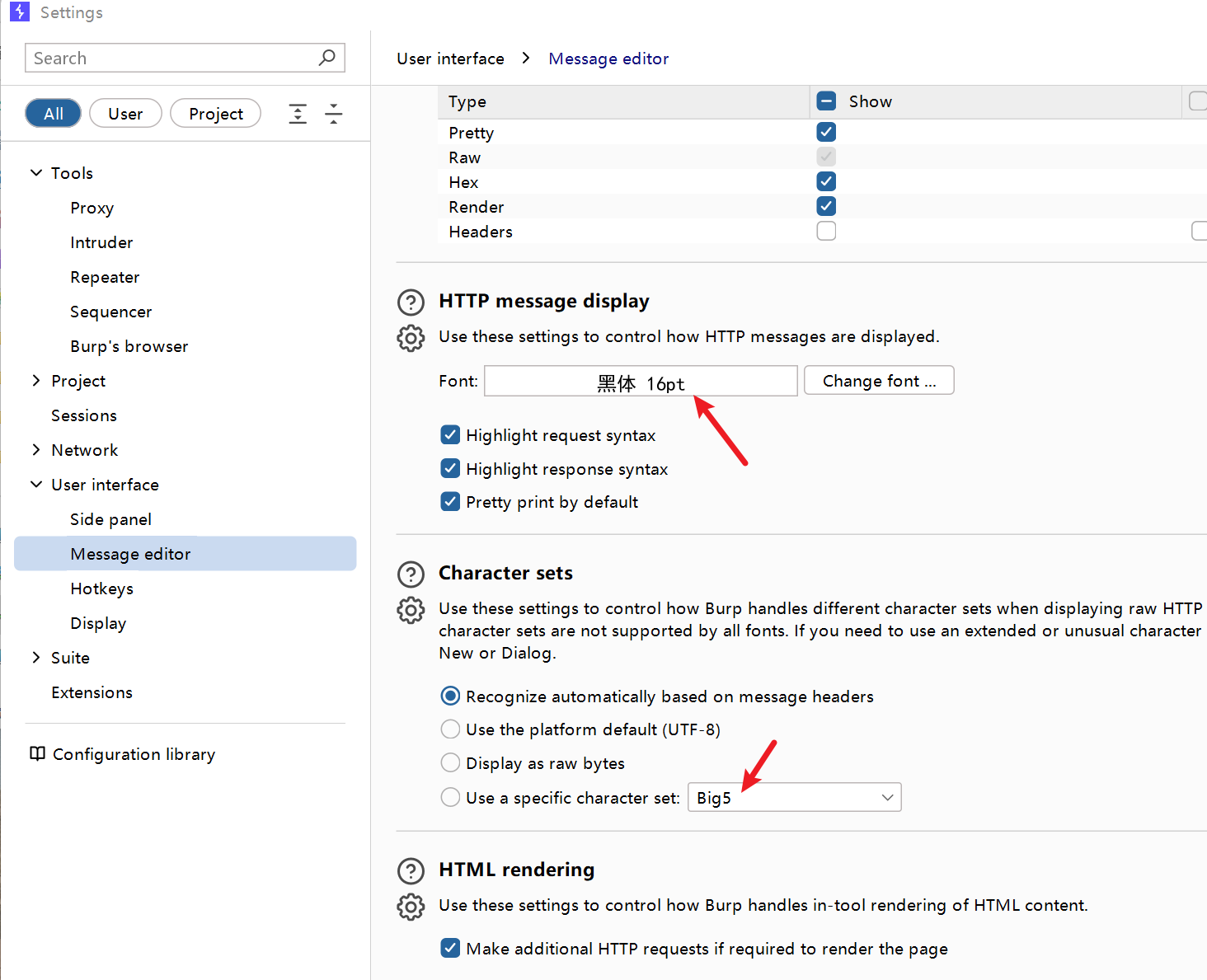Viewport: 1207px width, 980px height.
Task: Click the Configuration library book icon
Action: pyautogui.click(x=37, y=753)
